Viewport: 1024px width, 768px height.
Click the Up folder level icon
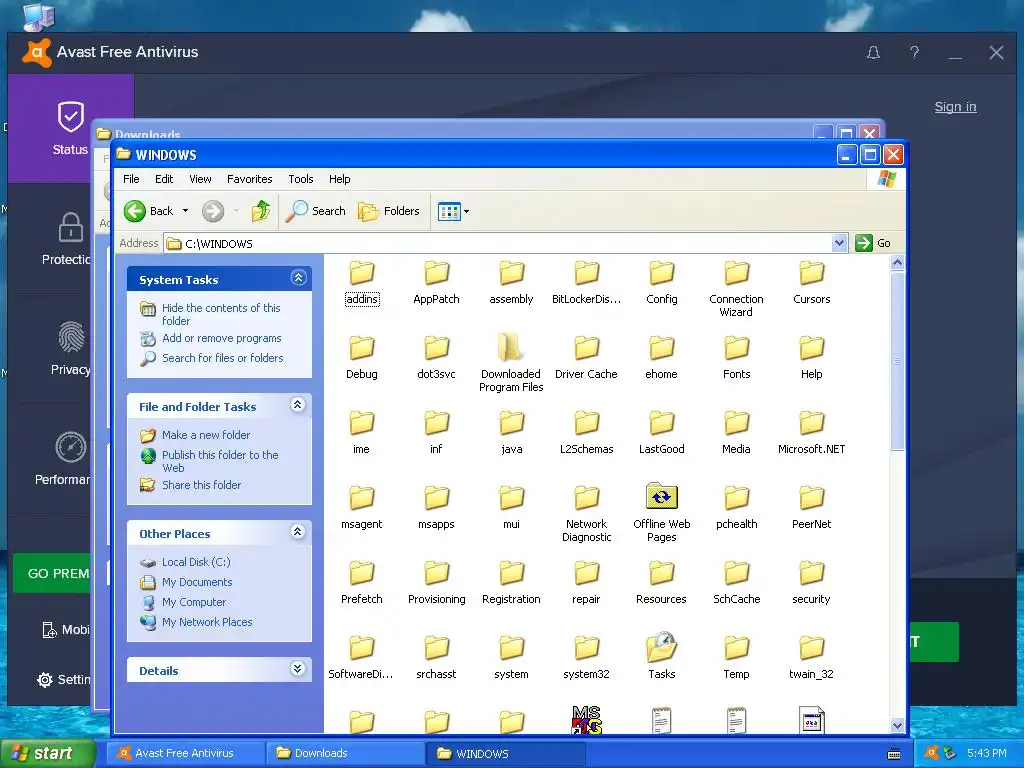pos(261,211)
